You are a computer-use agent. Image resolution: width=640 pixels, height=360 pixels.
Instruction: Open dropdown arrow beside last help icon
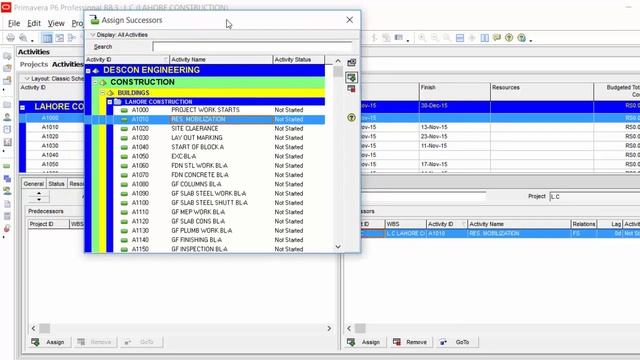(x=531, y=40)
